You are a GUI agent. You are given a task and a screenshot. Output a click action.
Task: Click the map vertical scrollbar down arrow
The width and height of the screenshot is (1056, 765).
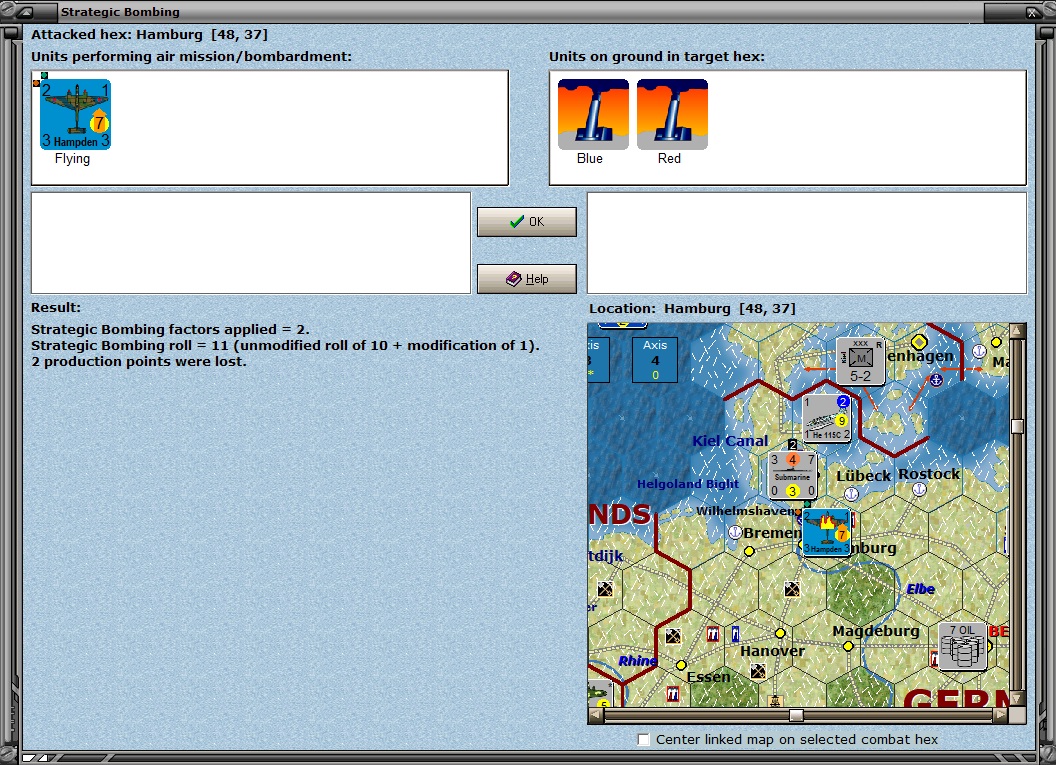click(1018, 698)
